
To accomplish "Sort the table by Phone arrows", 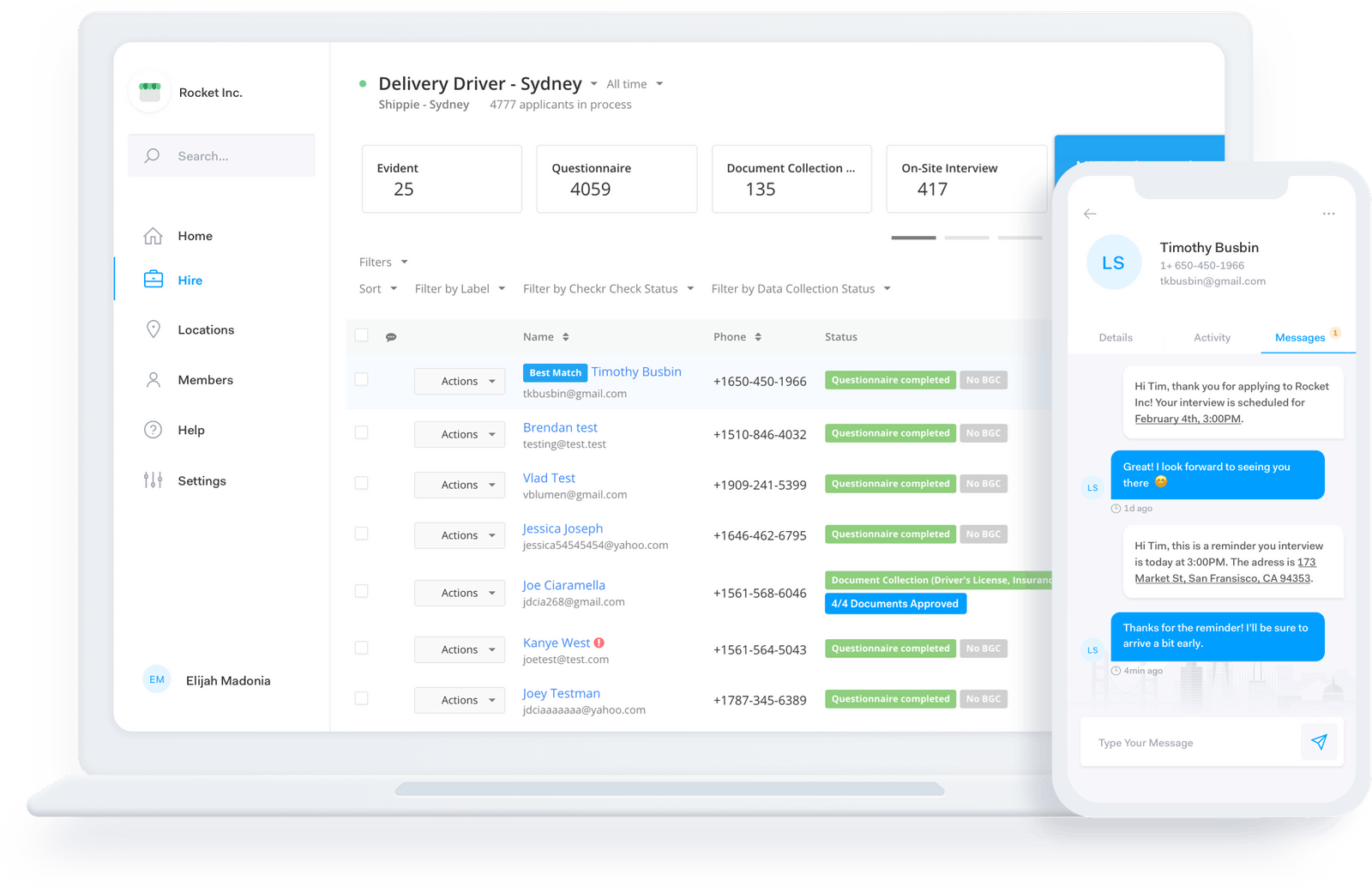I will tap(758, 337).
